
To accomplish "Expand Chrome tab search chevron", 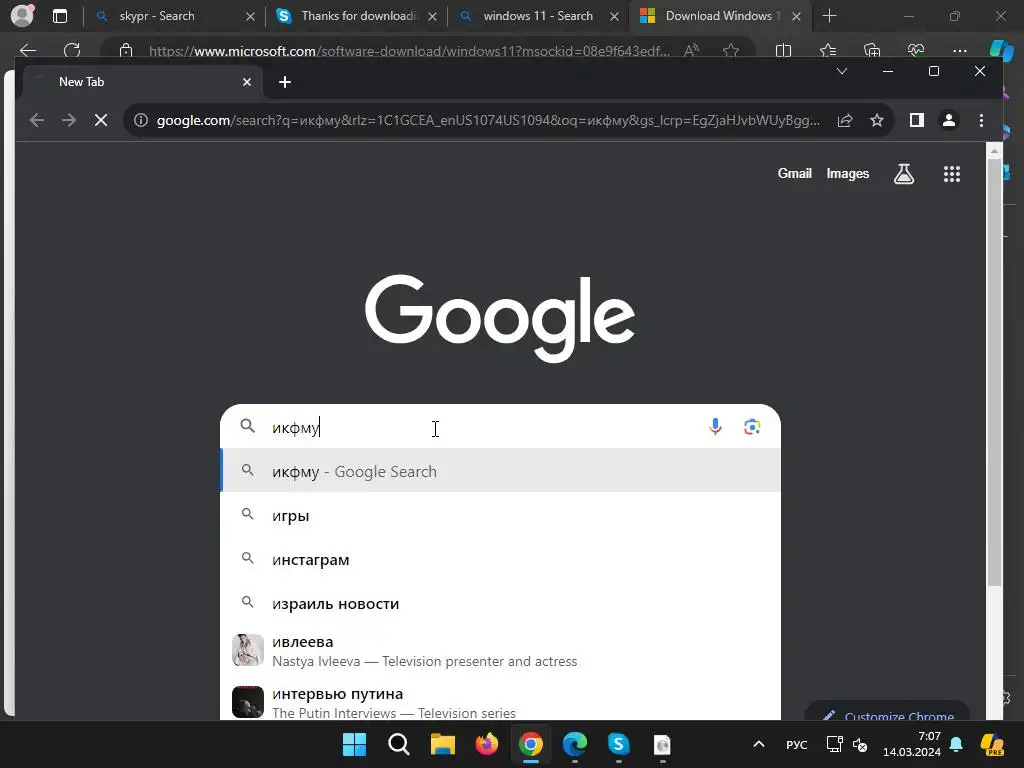I will click(842, 71).
